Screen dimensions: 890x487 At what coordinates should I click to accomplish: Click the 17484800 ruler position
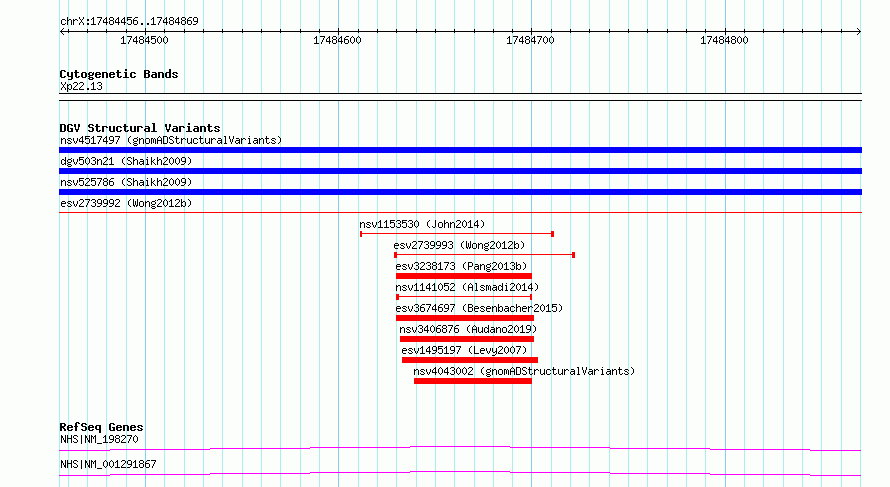click(x=724, y=40)
